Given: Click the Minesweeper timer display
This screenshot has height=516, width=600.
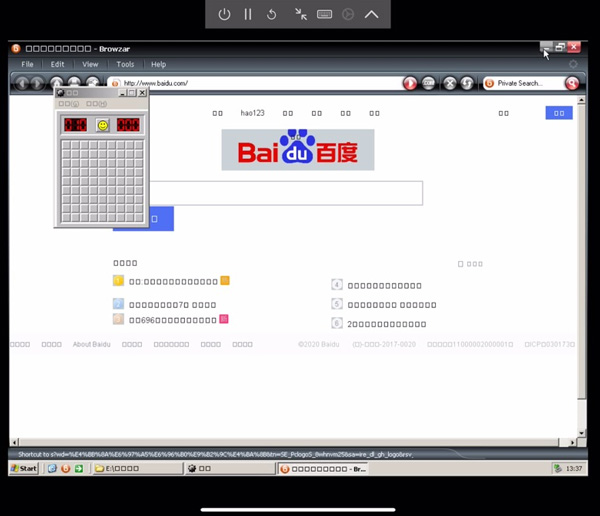Looking at the screenshot, I should click(x=128, y=125).
